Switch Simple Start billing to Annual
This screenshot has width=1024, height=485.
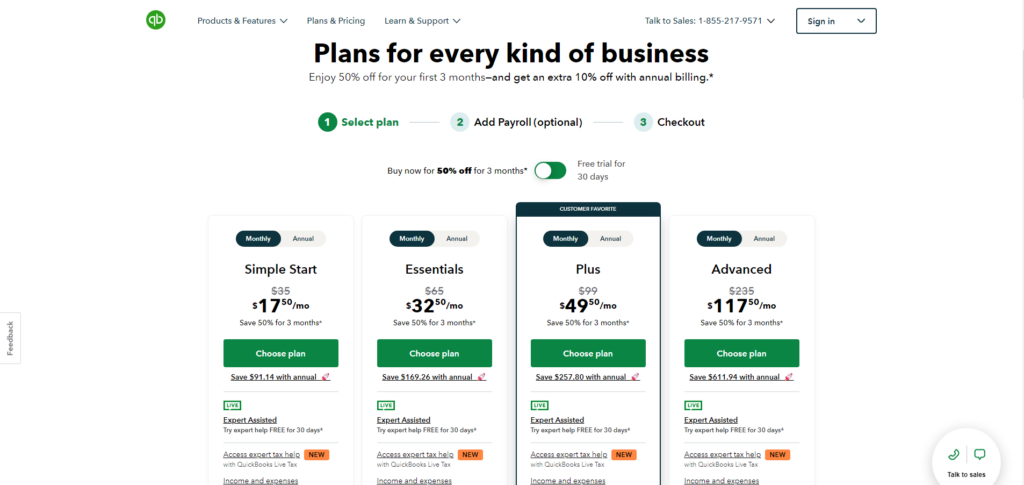click(x=303, y=239)
